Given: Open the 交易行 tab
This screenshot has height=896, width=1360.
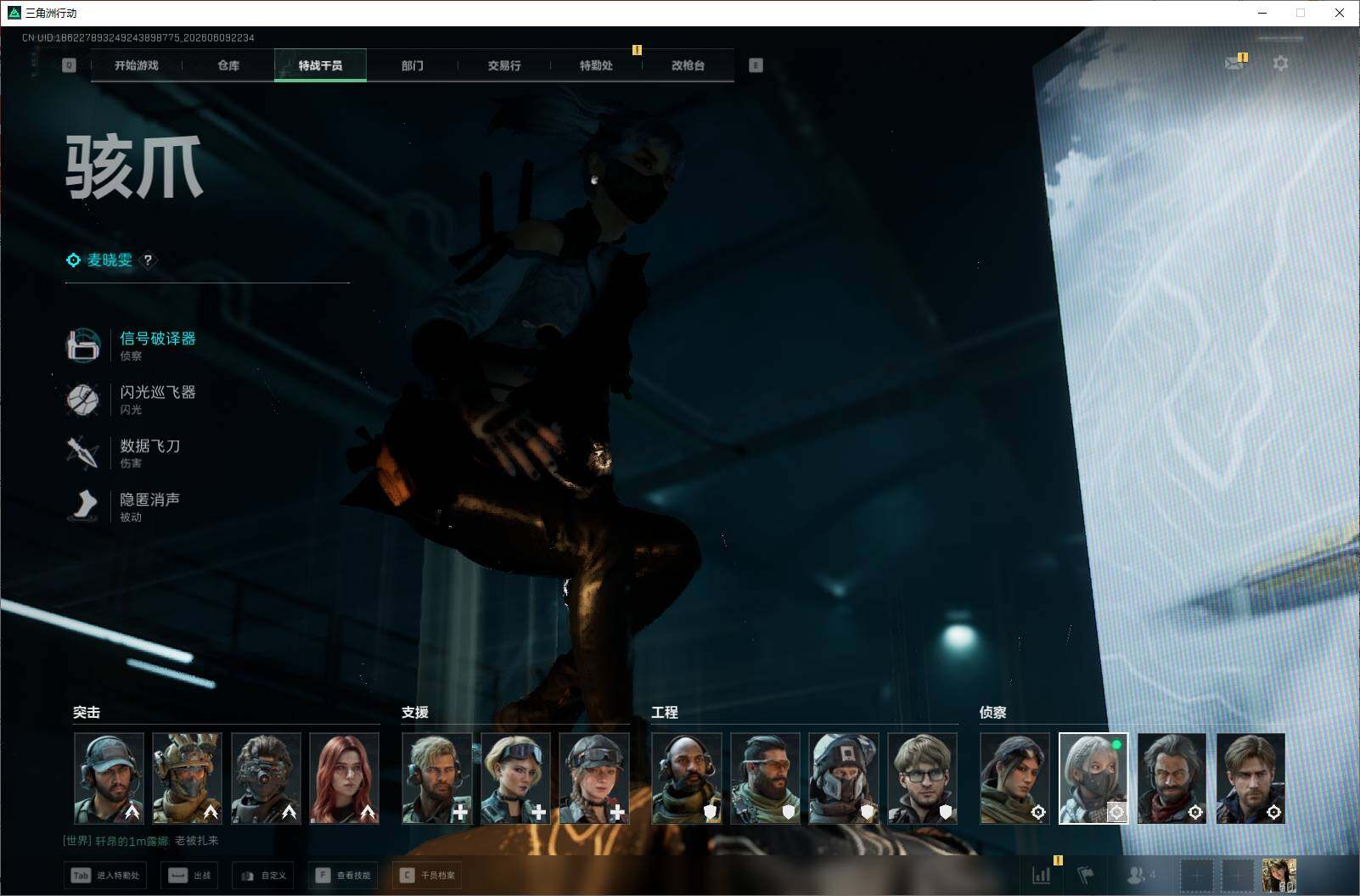Looking at the screenshot, I should 504,65.
